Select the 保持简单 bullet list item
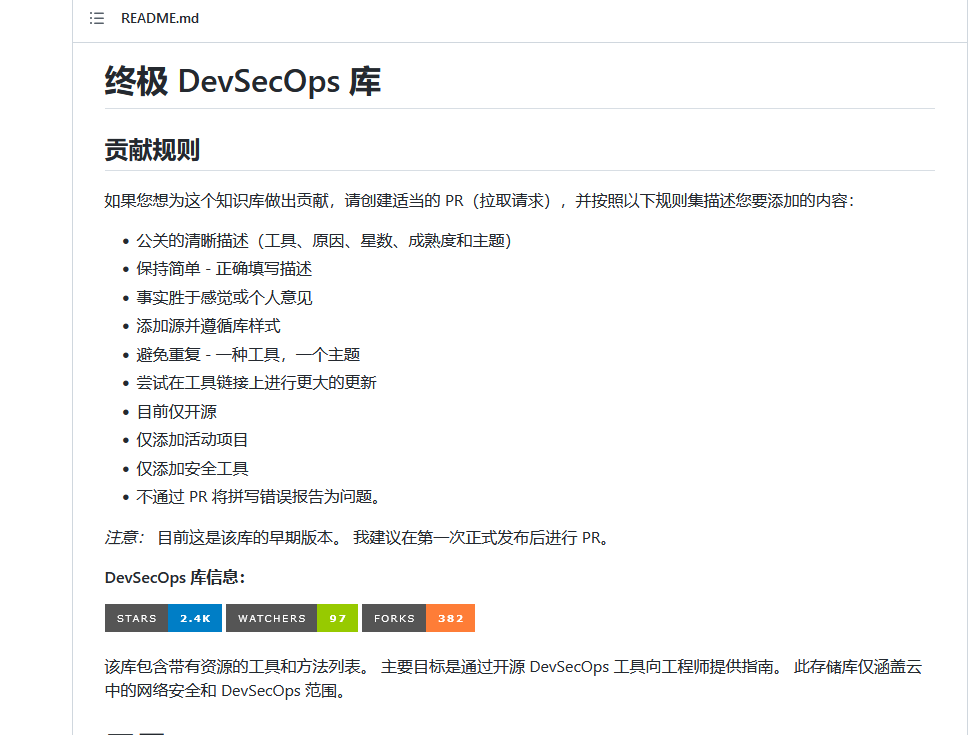The height and width of the screenshot is (735, 969). coord(222,268)
